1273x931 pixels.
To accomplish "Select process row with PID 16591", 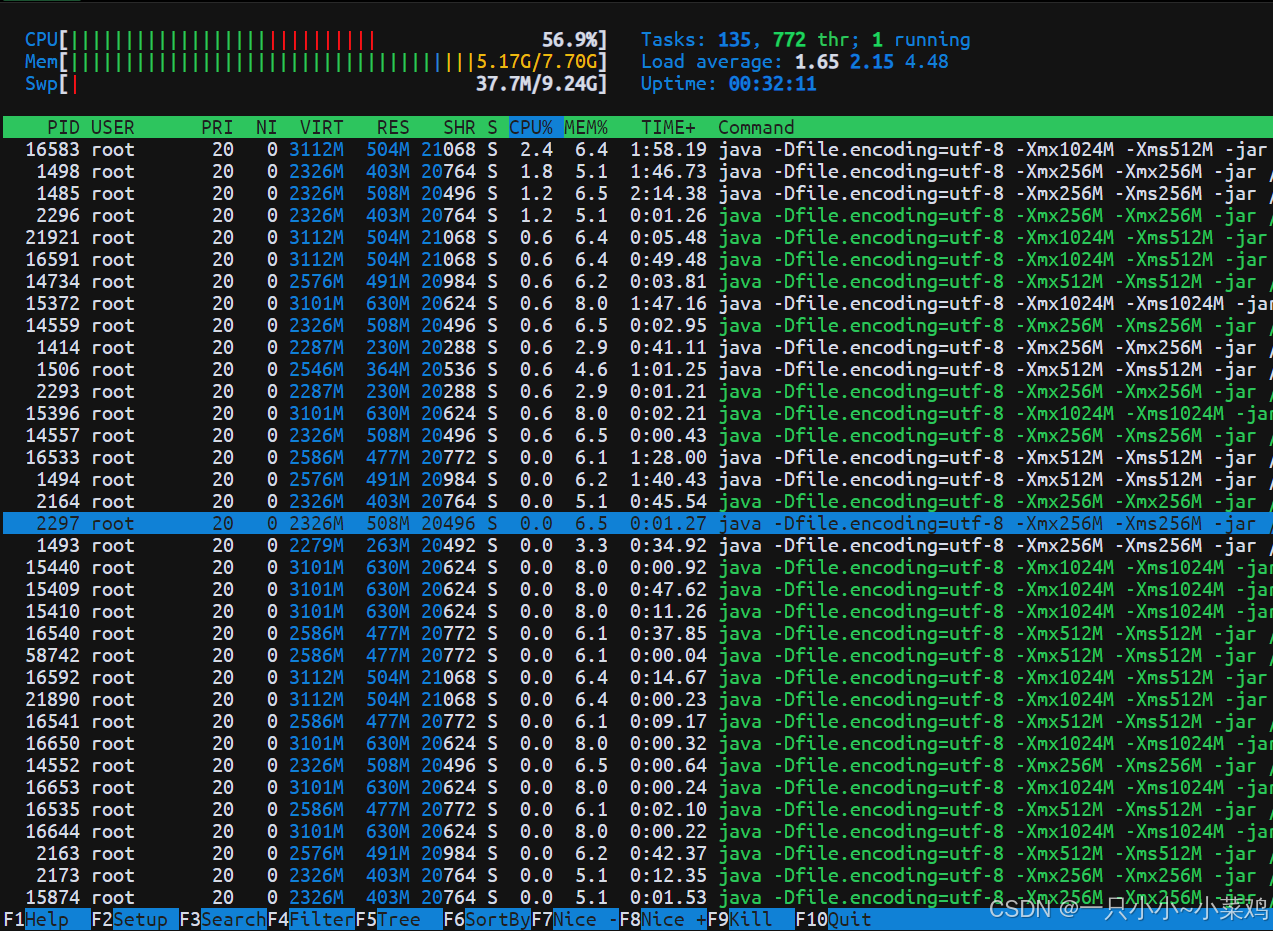I will (636, 260).
